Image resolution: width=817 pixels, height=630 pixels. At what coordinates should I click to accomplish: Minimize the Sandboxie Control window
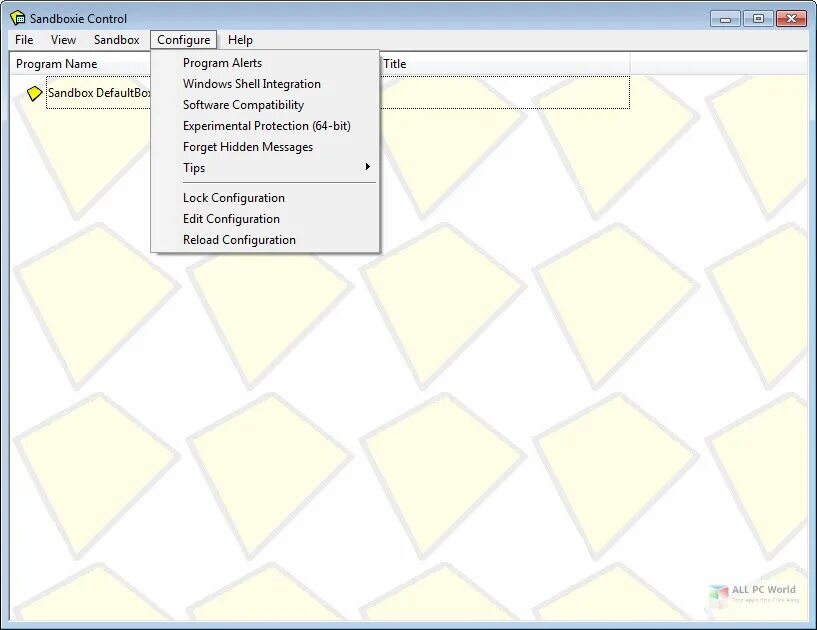[725, 19]
